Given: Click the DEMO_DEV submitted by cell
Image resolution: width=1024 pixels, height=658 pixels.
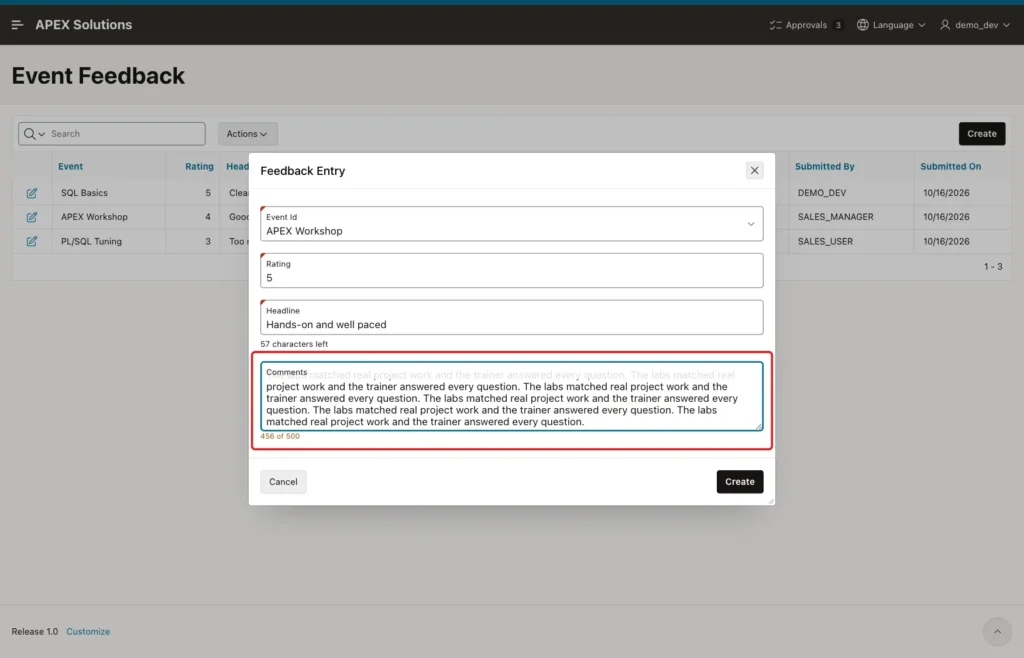Looking at the screenshot, I should [x=822, y=193].
